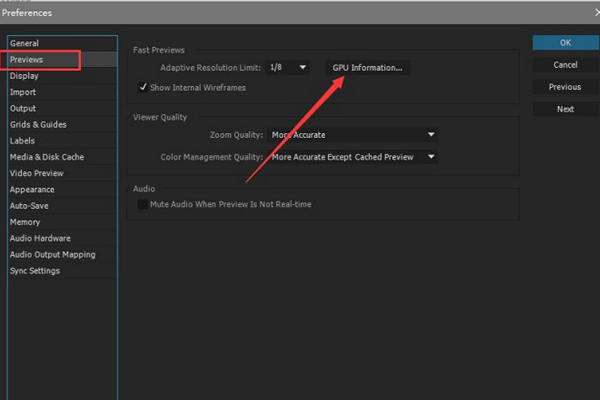600x400 pixels.
Task: Open Adaptive Resolution Limit dropdown
Action: pyautogui.click(x=289, y=68)
